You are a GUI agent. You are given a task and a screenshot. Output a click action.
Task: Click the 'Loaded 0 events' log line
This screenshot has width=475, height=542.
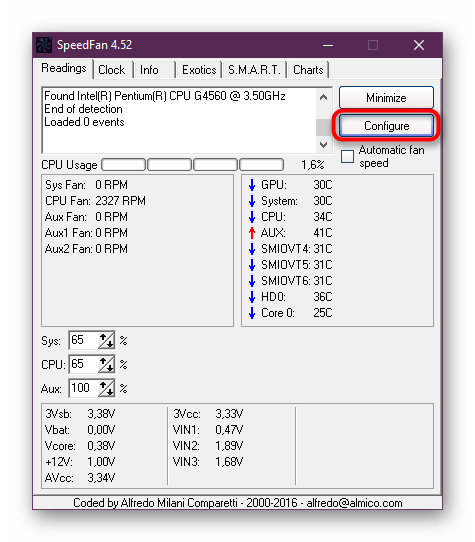click(x=84, y=122)
